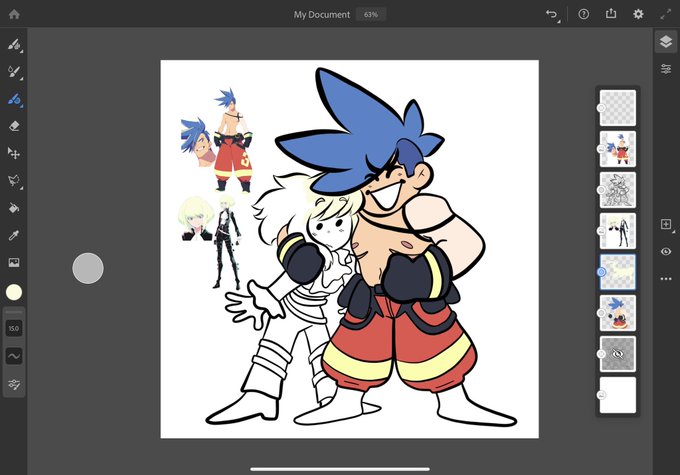Open the Share and export icon
Viewport: 680px width, 475px height.
coord(611,14)
